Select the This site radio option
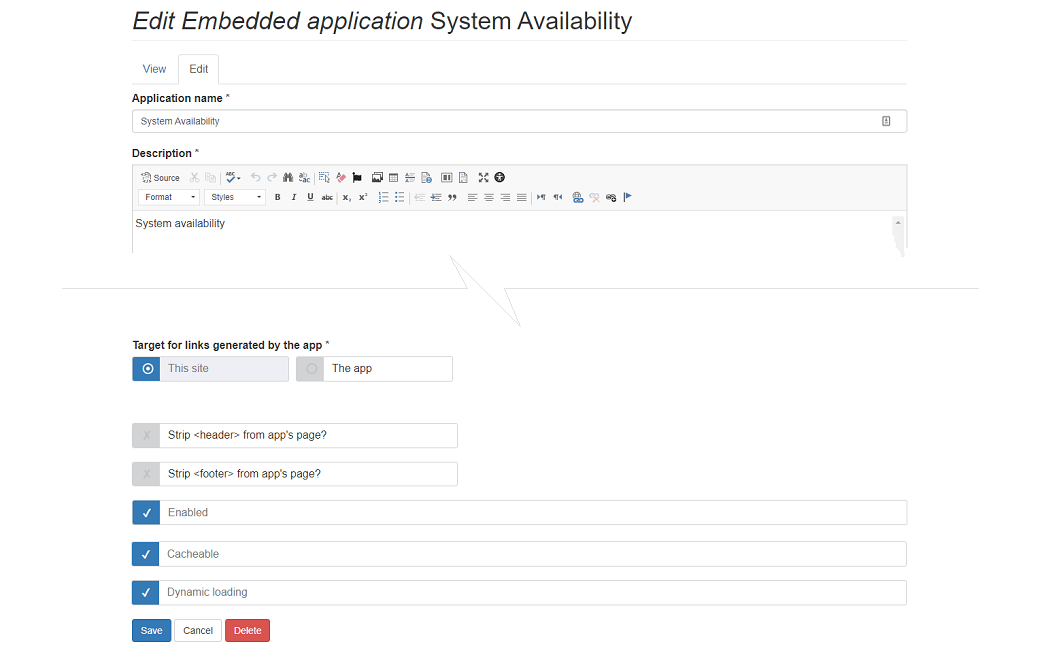The width and height of the screenshot is (1042, 657). pyautogui.click(x=210, y=369)
